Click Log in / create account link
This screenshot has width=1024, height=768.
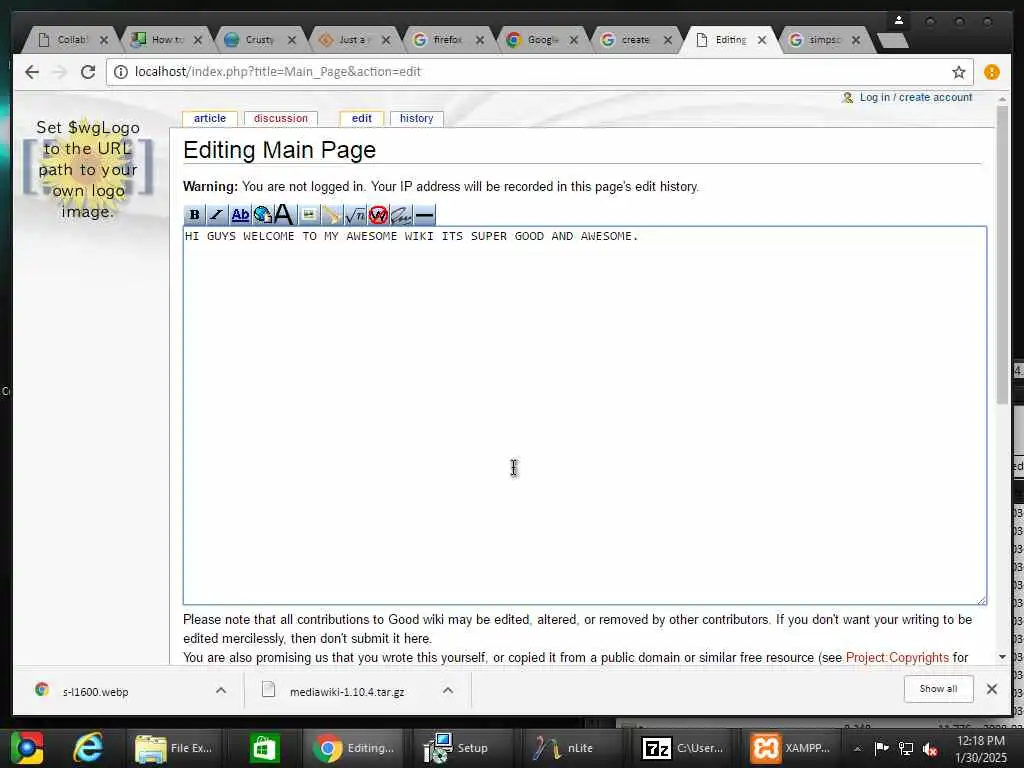[x=916, y=97]
